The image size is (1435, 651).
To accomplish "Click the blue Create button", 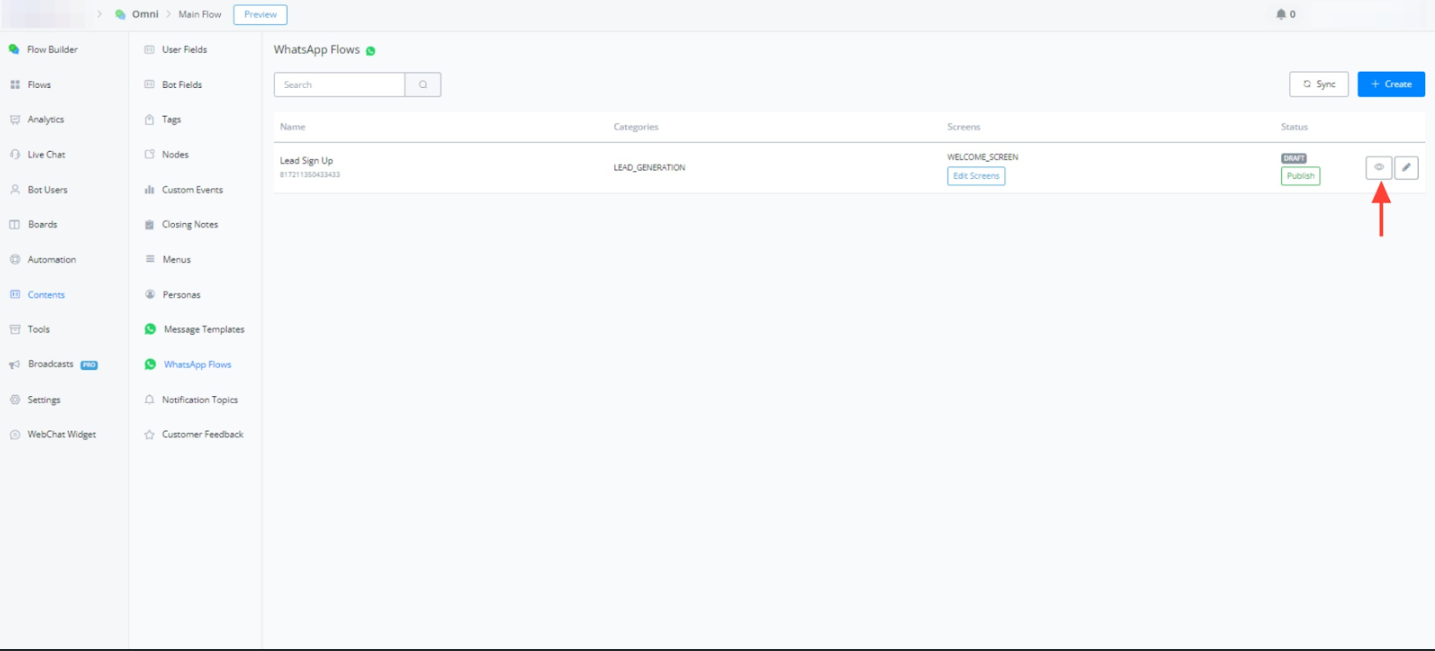I will [1390, 85].
